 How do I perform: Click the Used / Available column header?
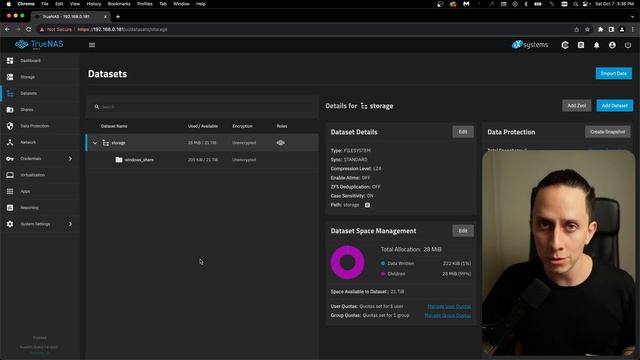(203, 126)
